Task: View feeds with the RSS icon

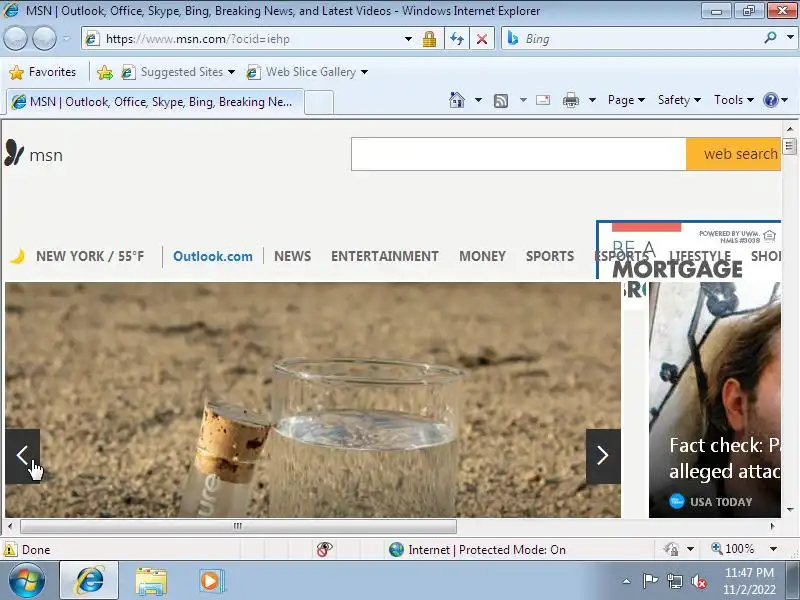Action: (x=501, y=101)
